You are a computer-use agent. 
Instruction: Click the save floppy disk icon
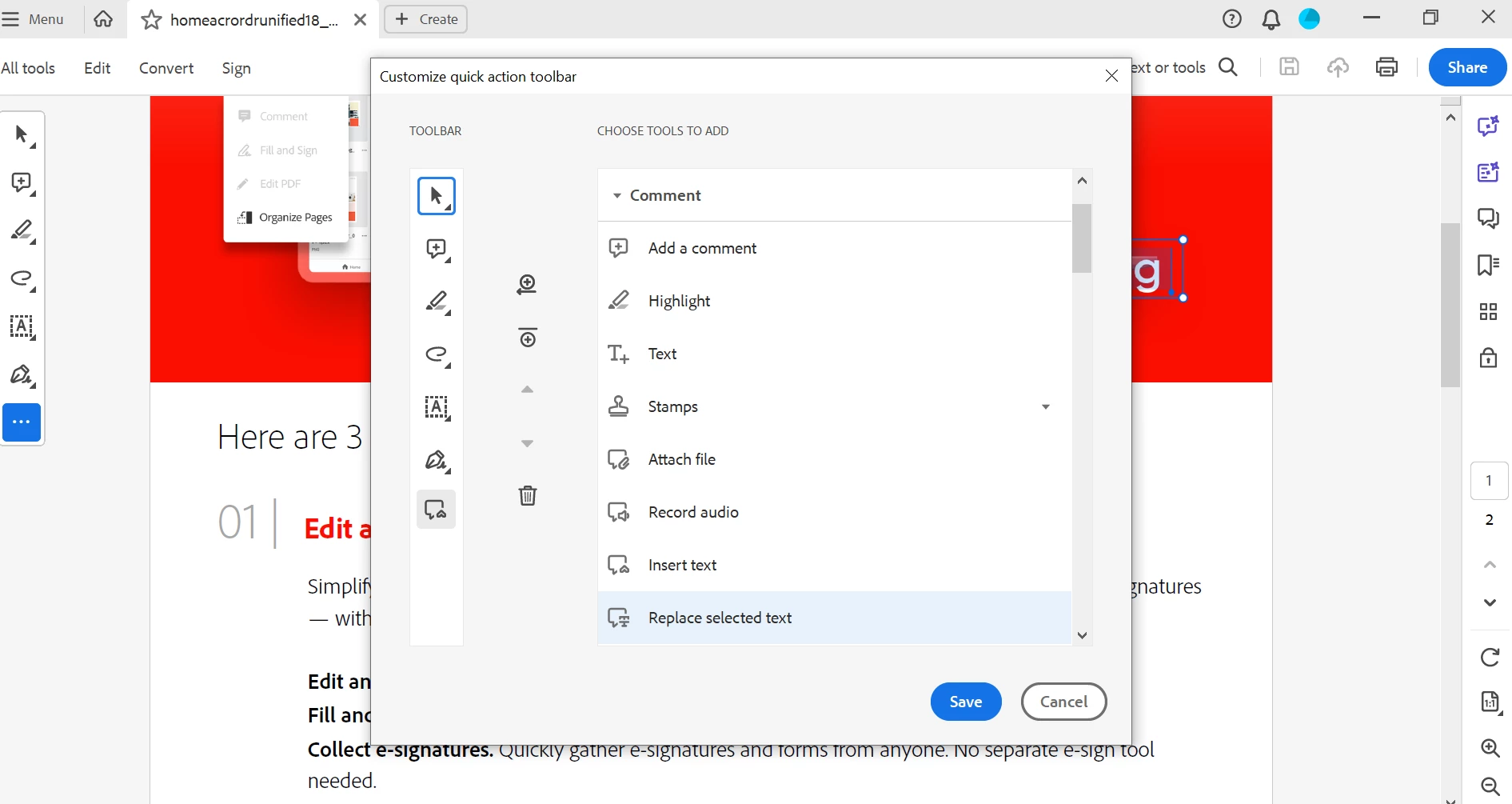point(1289,66)
